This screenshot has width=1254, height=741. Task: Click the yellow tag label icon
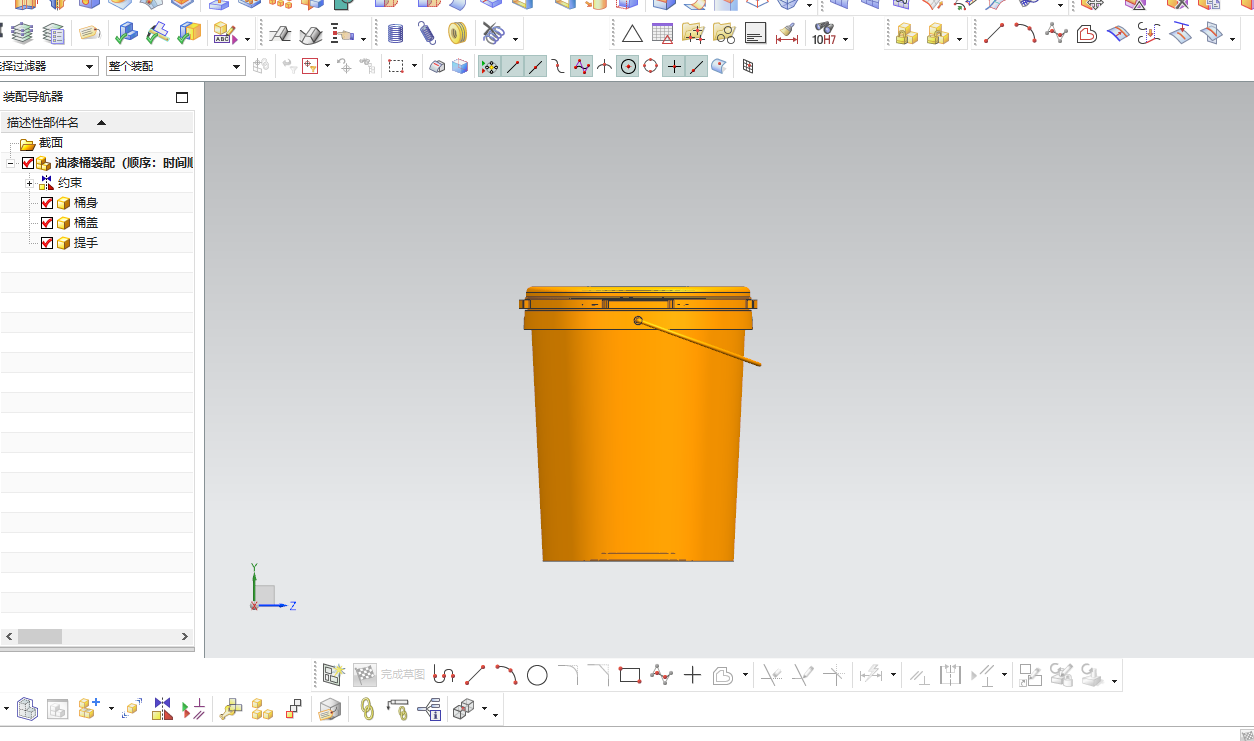click(90, 34)
